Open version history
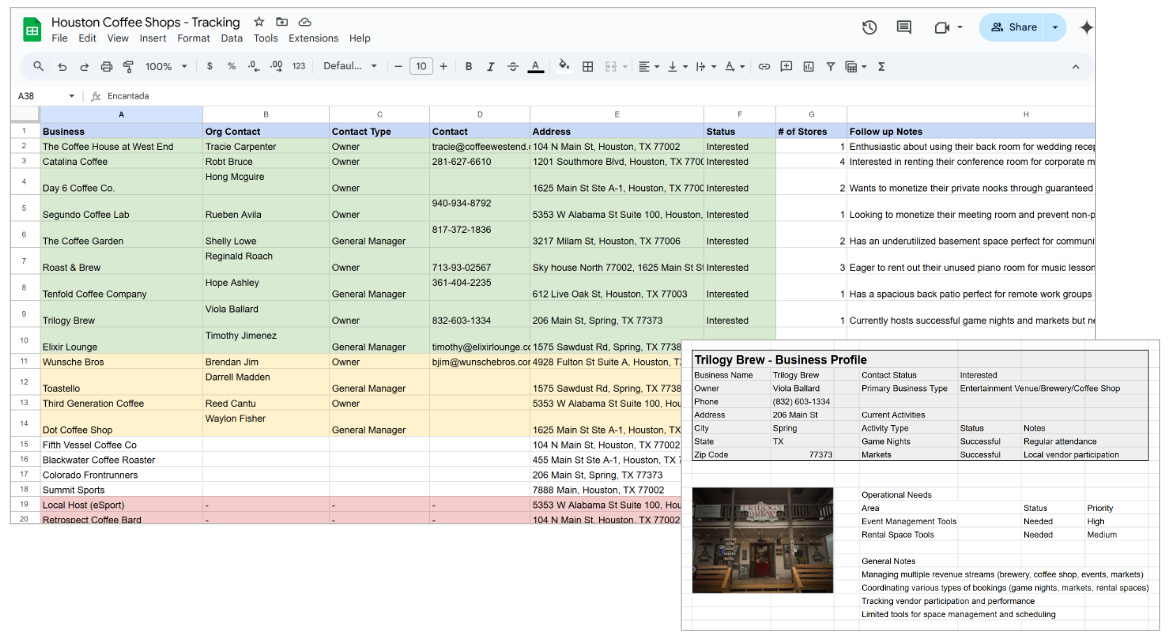This screenshot has width=1170, height=638. (869, 28)
